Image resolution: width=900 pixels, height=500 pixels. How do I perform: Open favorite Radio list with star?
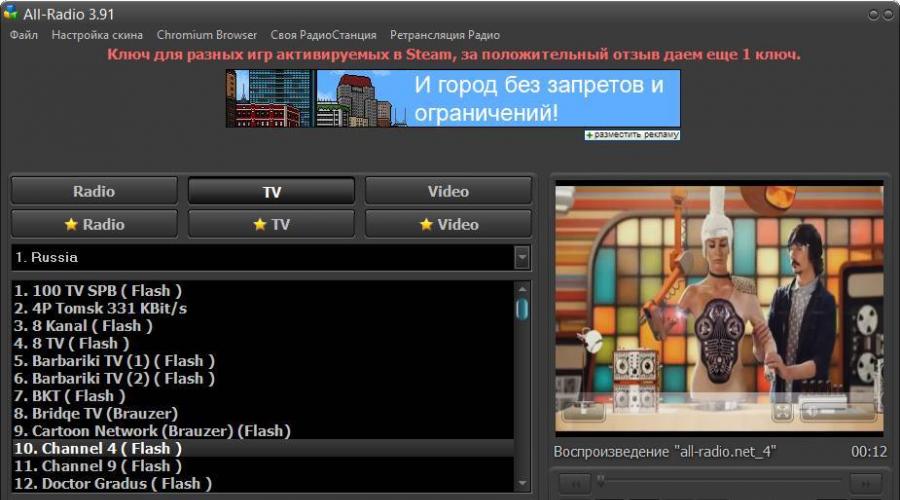94,224
